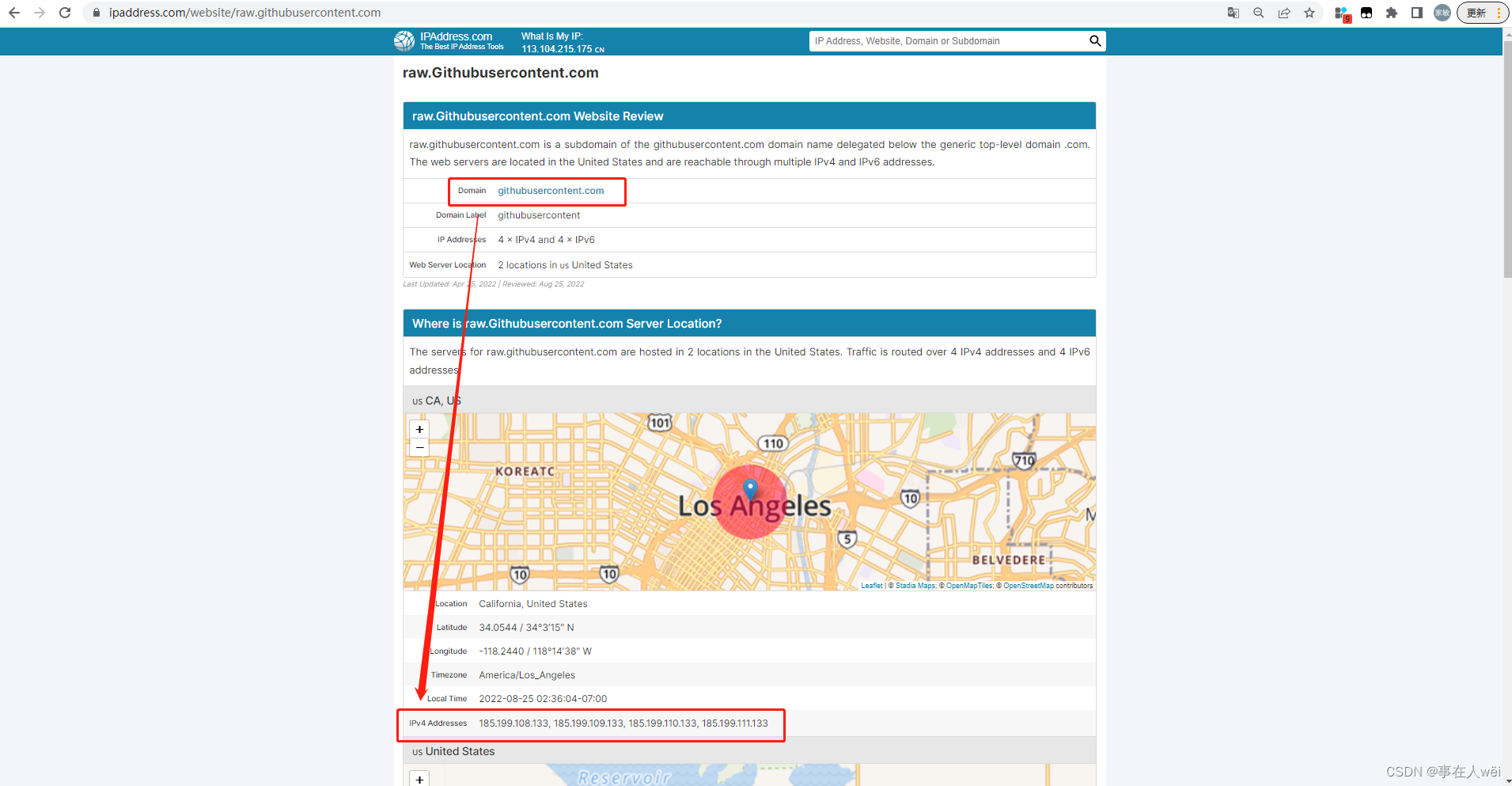Screen dimensions: 1512x786
Task: Click the longitude value -118.2440
Action: 535,651
